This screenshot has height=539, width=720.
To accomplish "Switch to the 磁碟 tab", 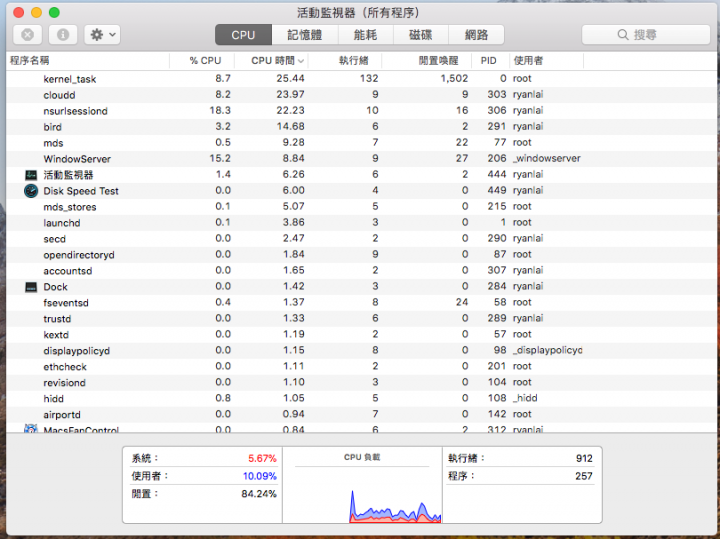I will click(x=421, y=34).
